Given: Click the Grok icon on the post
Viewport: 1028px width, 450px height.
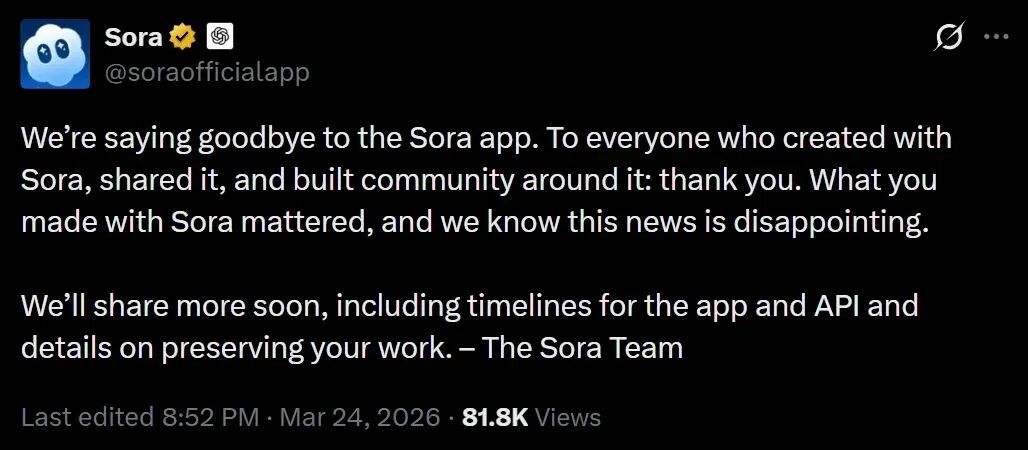Looking at the screenshot, I should click(x=948, y=38).
